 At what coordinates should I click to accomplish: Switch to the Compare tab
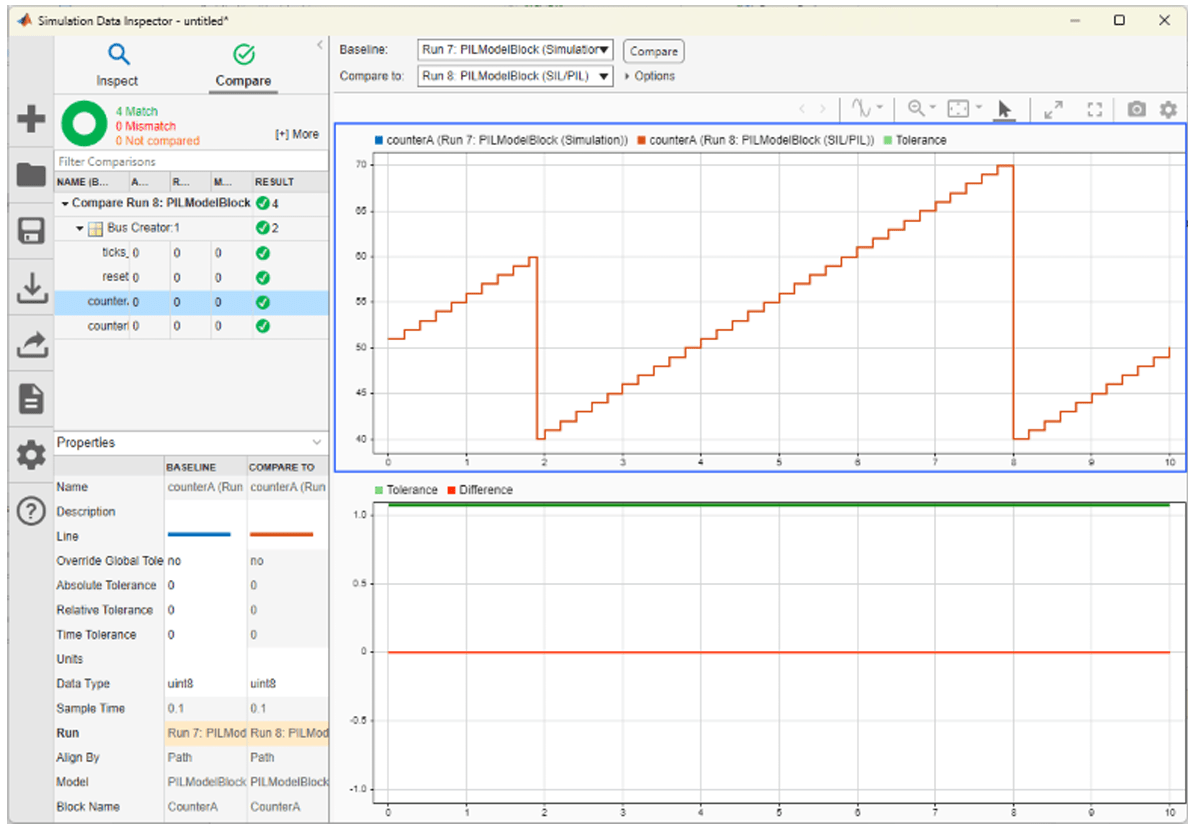click(x=243, y=66)
